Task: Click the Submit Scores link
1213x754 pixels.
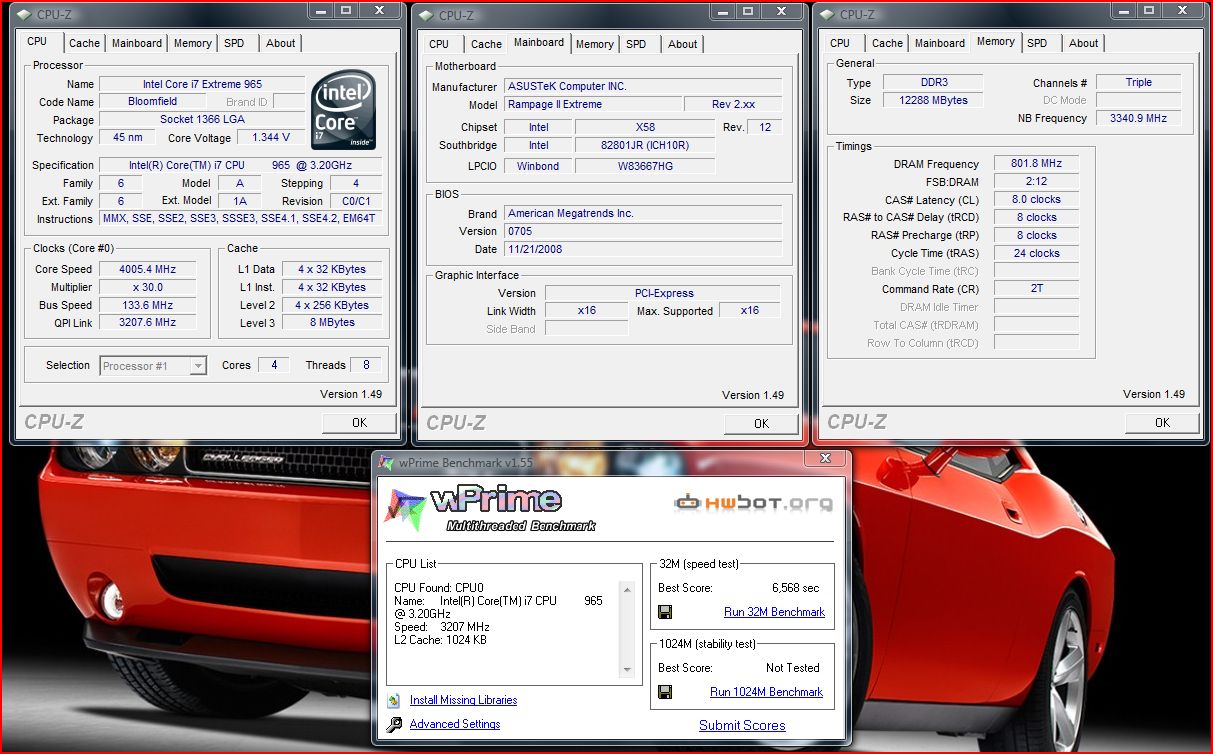Action: [x=742, y=726]
